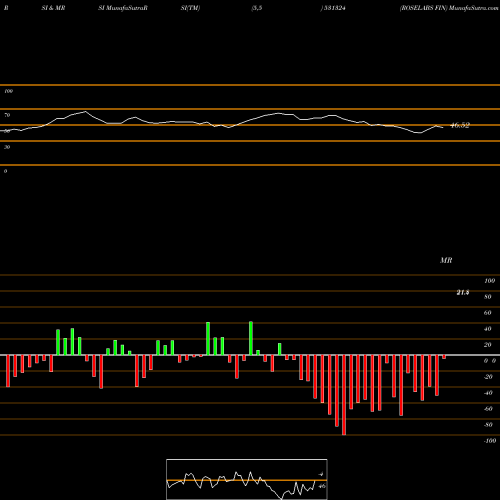Viewport: 500px width, 500px height.
Task: Click the -100 label on the MRSI axis
Action: coord(490,441)
